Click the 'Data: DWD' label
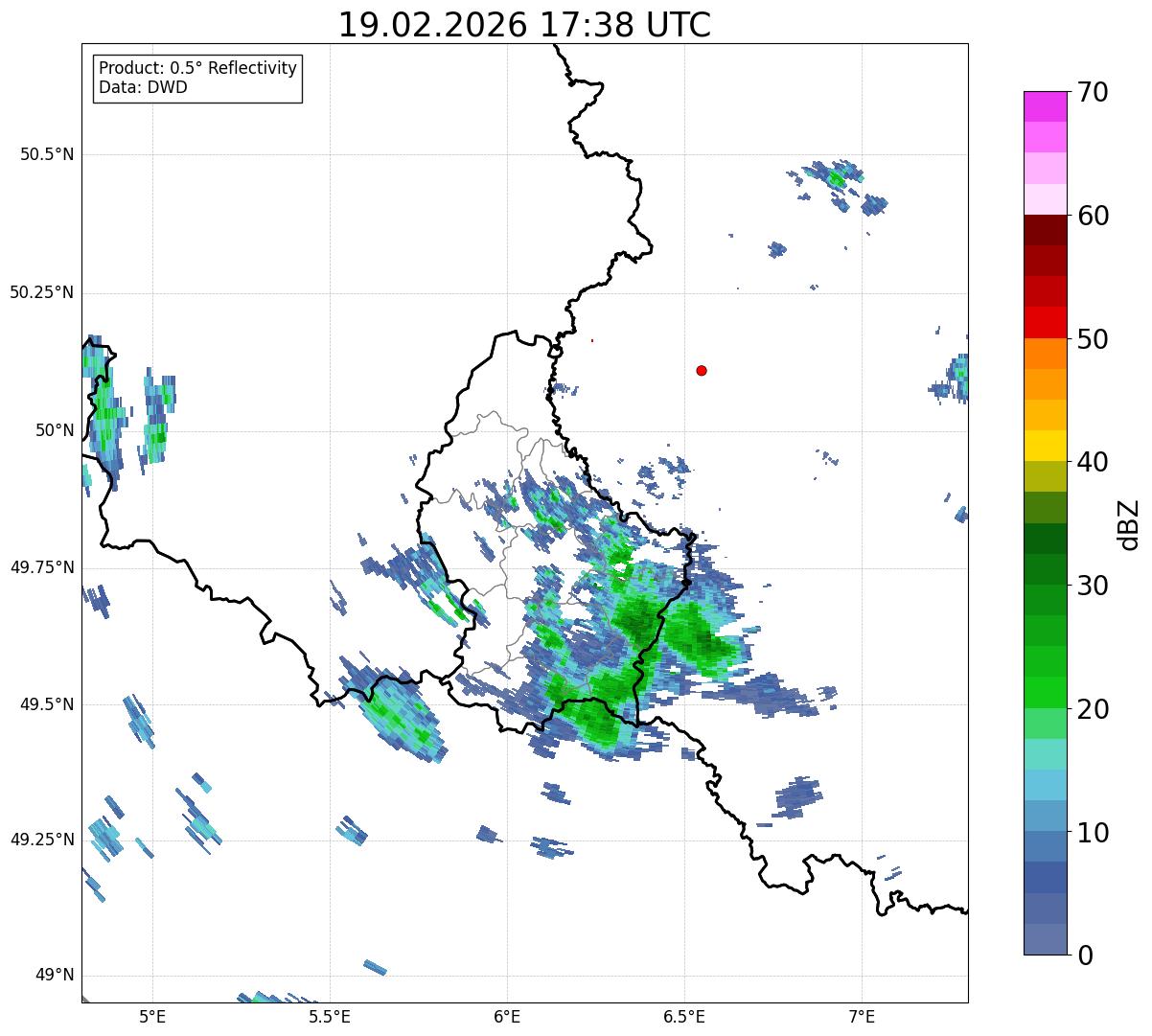This screenshot has height=1036, width=1152. (144, 88)
